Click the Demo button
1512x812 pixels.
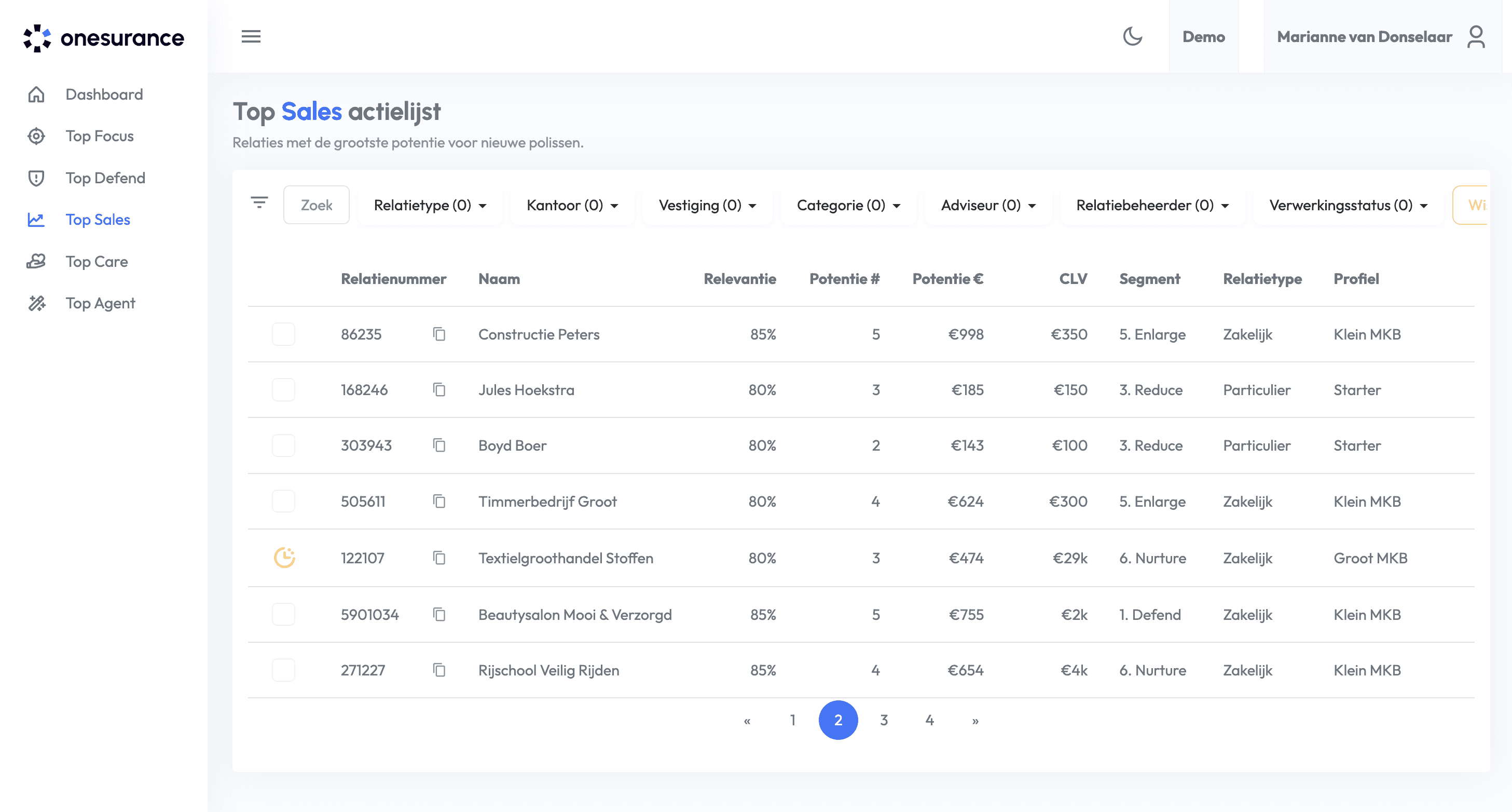[1203, 36]
